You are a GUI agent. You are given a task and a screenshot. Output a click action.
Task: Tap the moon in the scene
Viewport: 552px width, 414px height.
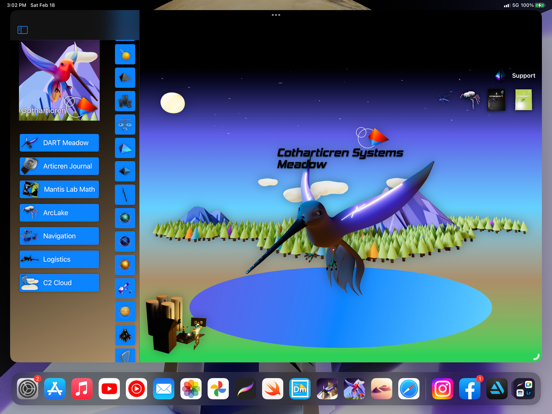[x=172, y=103]
